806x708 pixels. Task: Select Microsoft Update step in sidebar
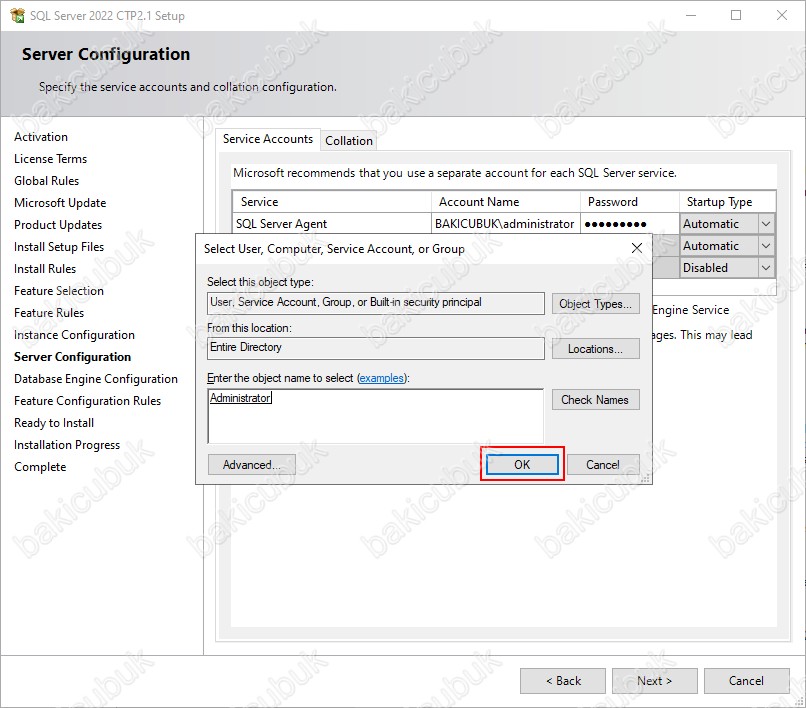pos(60,203)
